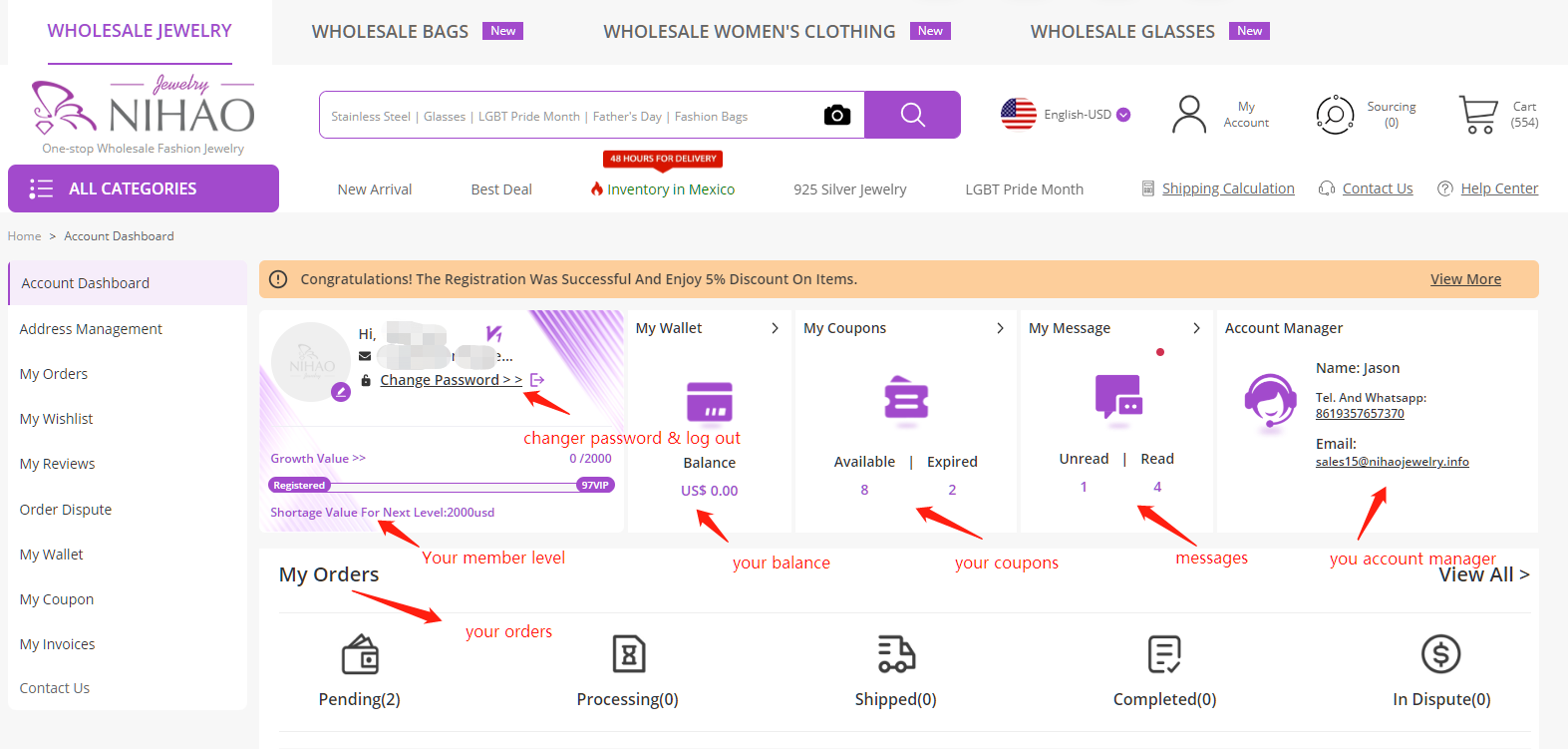The image size is (1568, 749).
Task: Open ALL CATEGORIES menu
Action: coord(144,188)
